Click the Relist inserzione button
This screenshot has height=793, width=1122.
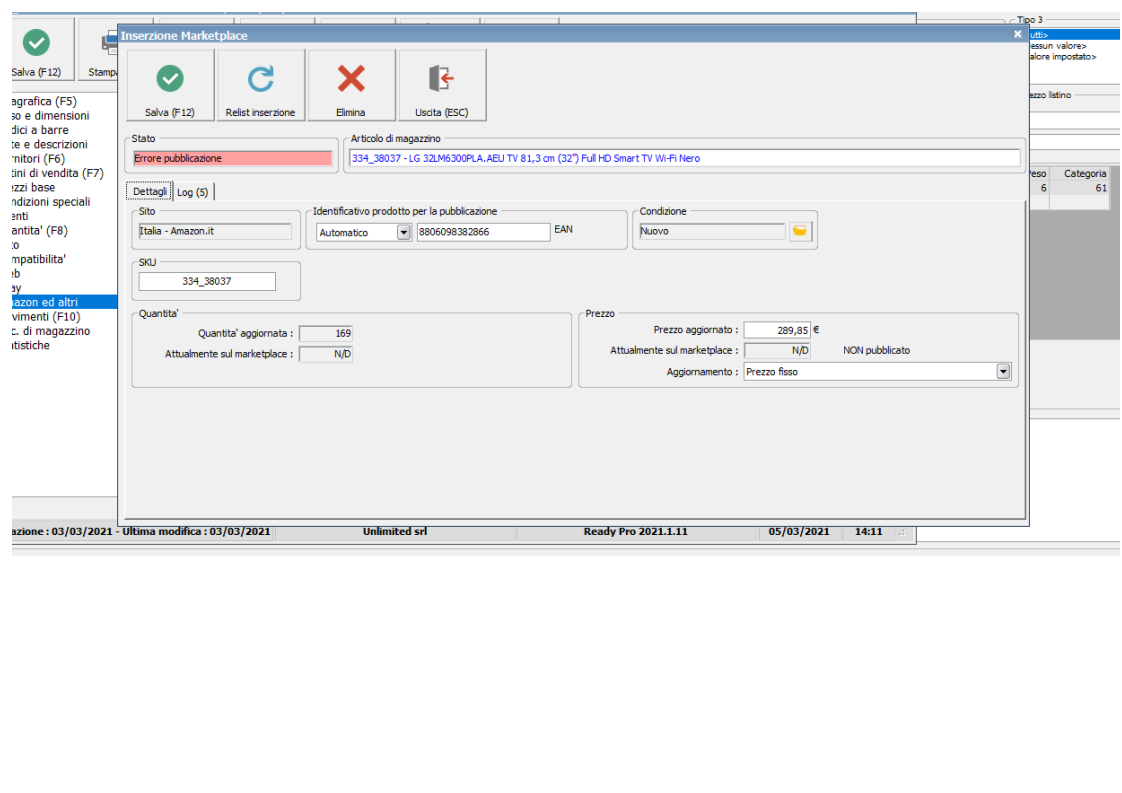tap(260, 85)
